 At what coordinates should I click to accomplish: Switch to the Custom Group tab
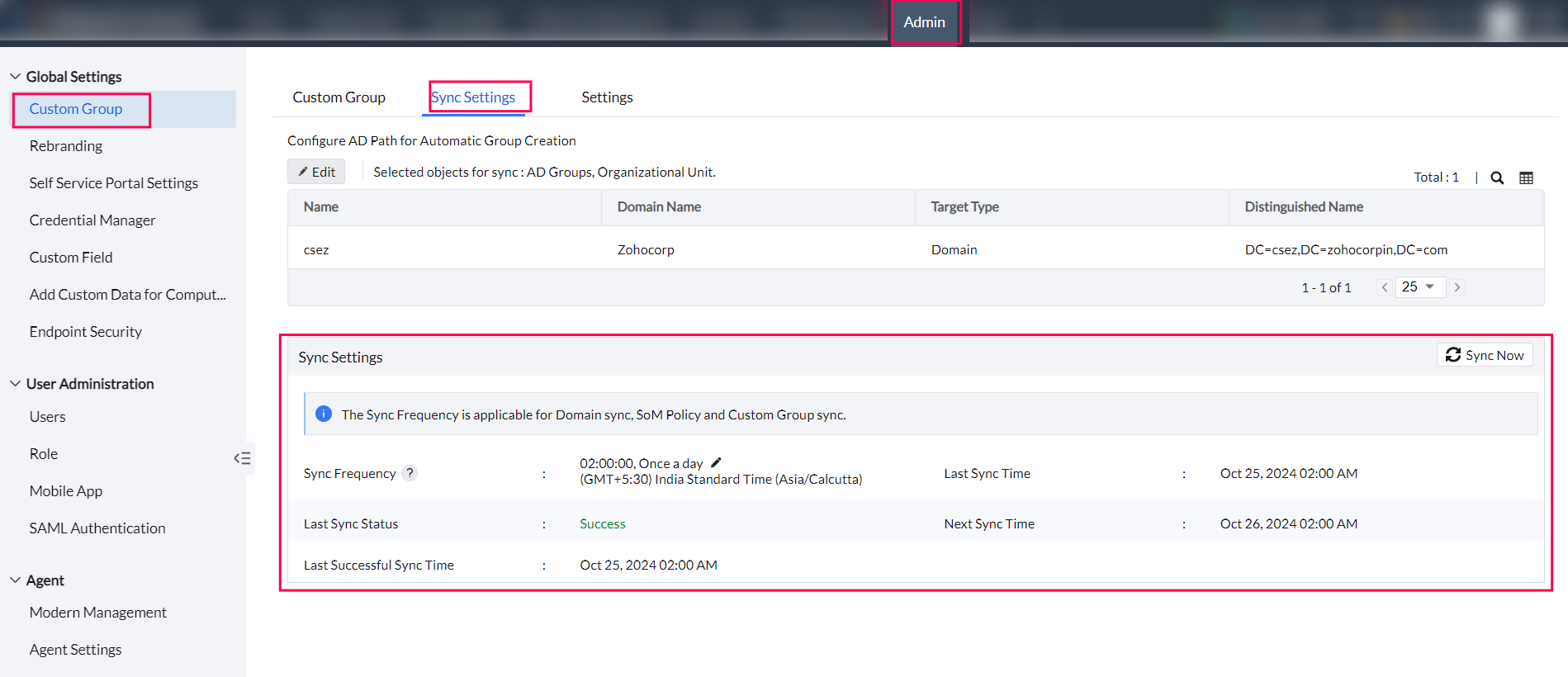[x=339, y=97]
